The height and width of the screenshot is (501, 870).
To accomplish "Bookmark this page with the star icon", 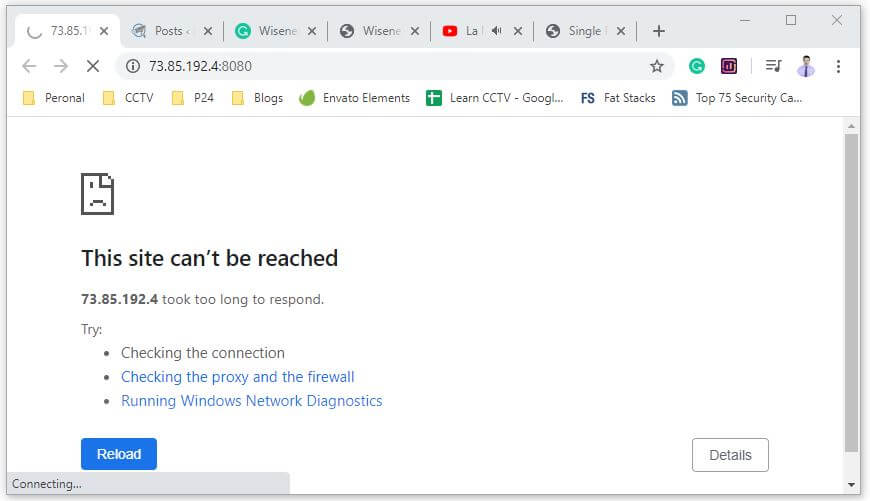I will click(x=657, y=66).
